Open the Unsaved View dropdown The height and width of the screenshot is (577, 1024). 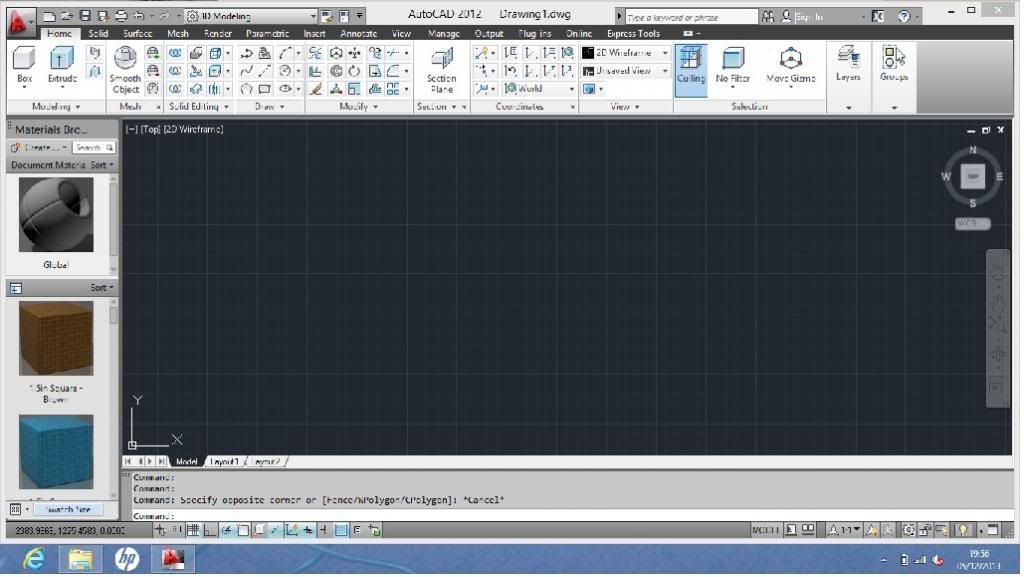[x=626, y=70]
